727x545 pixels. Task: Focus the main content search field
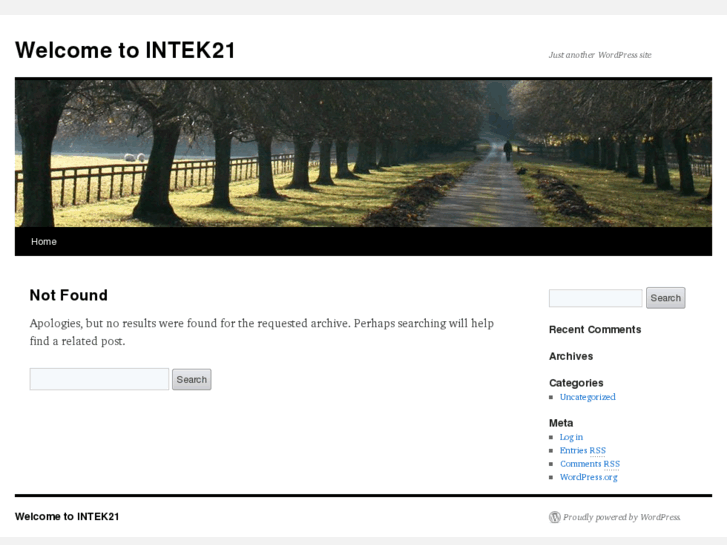click(99, 379)
